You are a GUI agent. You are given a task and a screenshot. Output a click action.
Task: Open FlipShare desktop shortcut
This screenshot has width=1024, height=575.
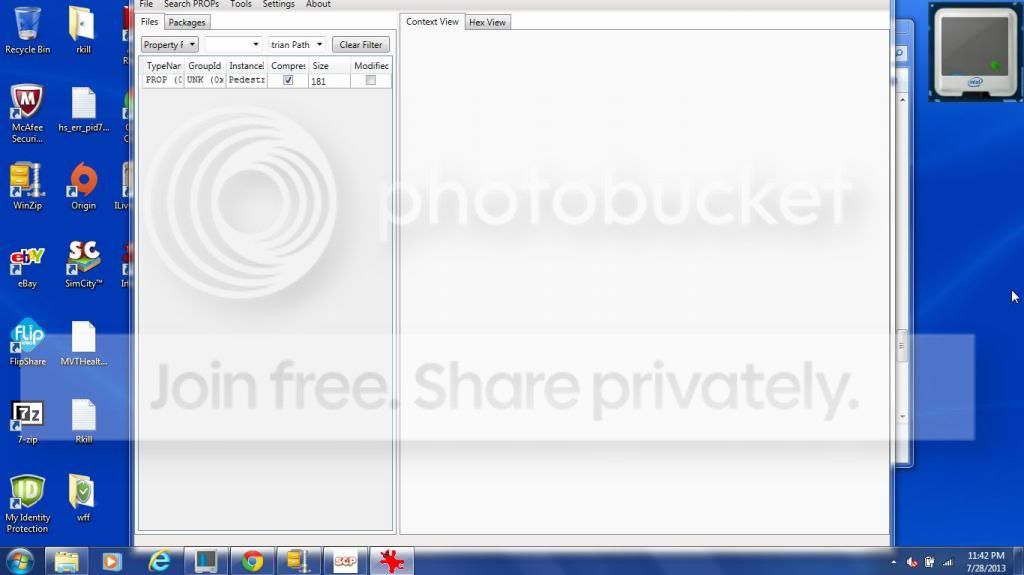(27, 342)
